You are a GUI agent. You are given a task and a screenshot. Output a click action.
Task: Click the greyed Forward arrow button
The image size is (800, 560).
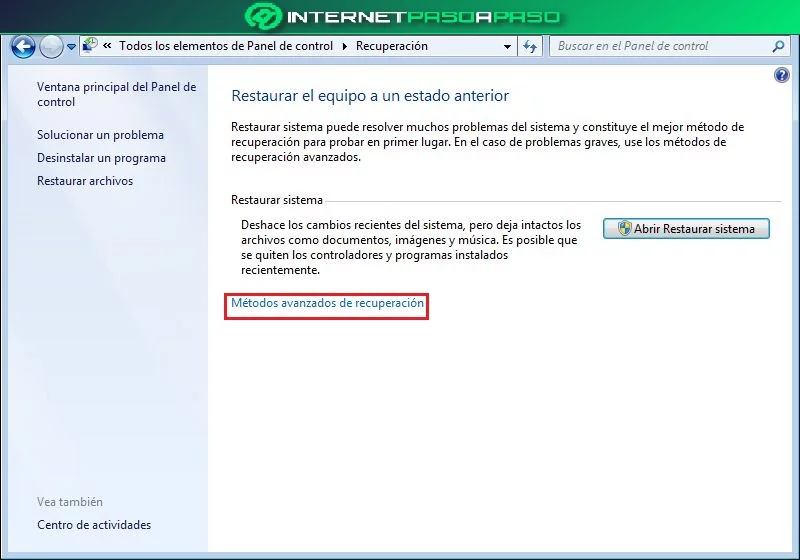click(51, 47)
